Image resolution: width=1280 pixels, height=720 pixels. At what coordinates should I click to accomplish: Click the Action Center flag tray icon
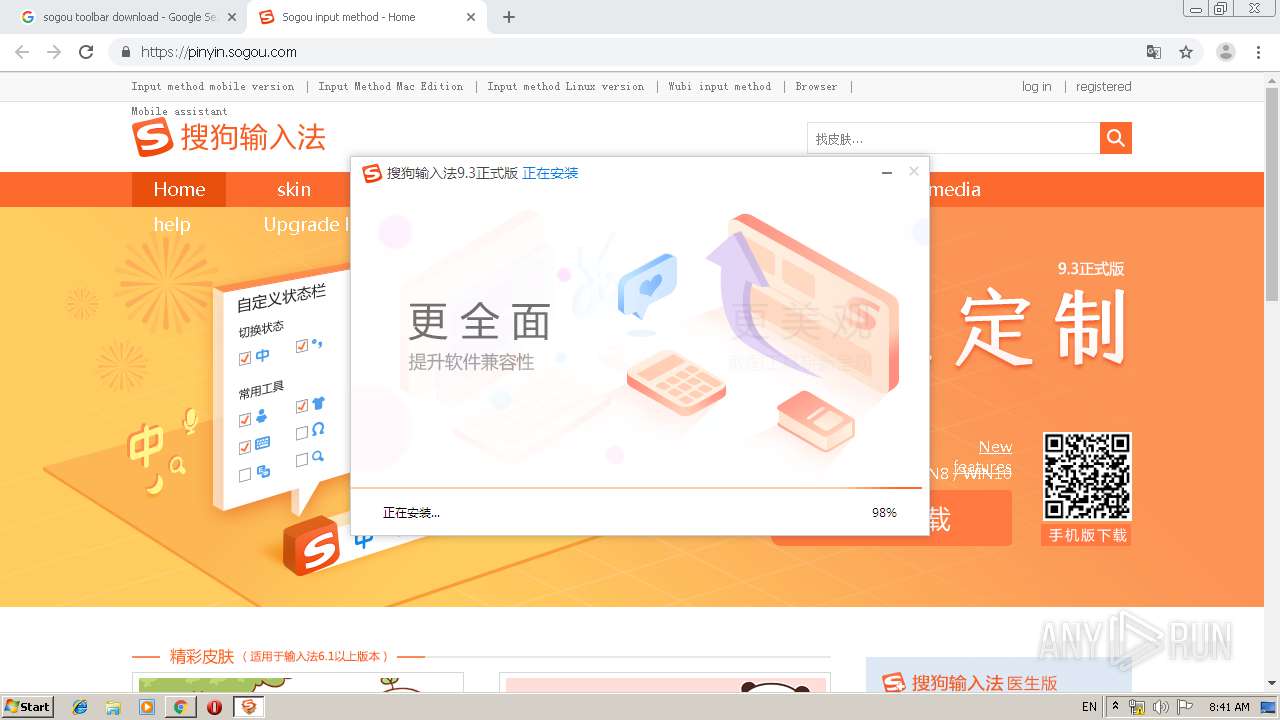click(1185, 707)
